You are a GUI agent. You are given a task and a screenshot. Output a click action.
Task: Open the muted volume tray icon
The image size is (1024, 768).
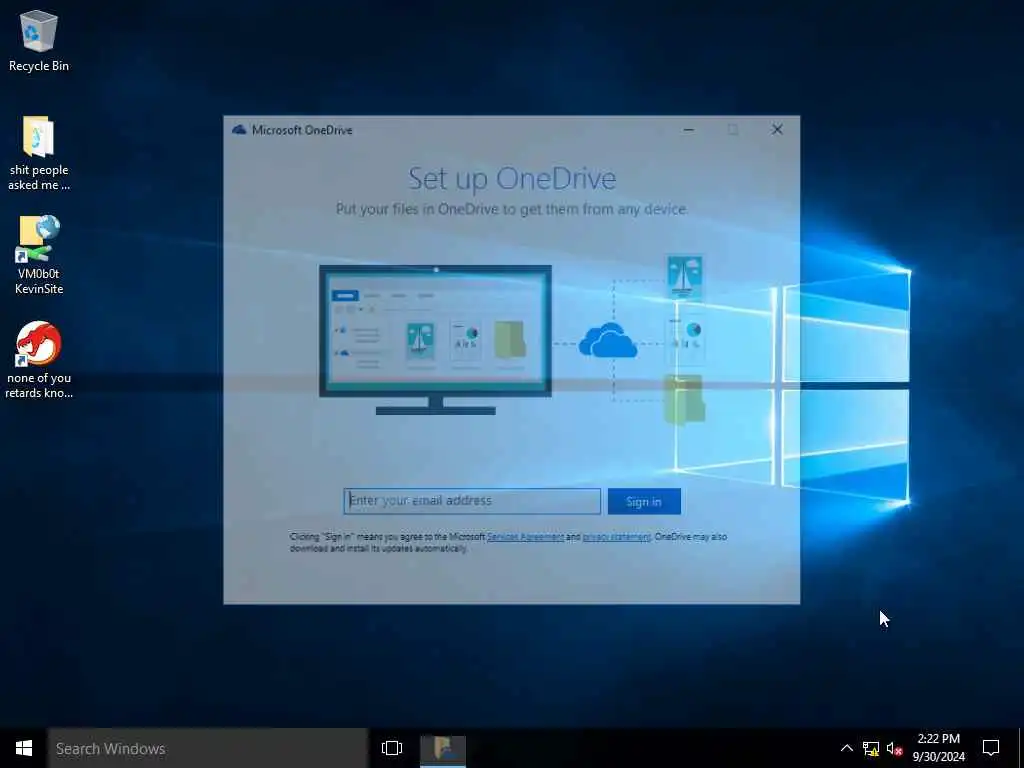[x=894, y=748]
